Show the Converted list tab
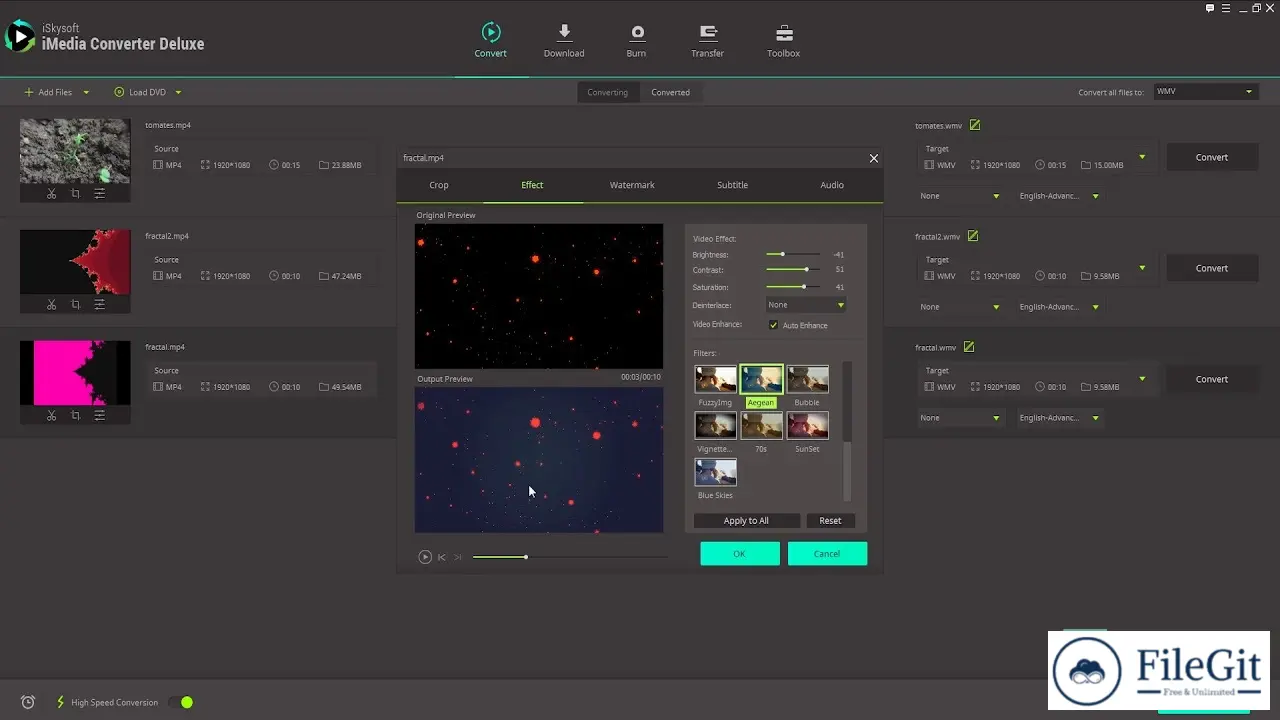This screenshot has width=1280, height=720. 670,92
